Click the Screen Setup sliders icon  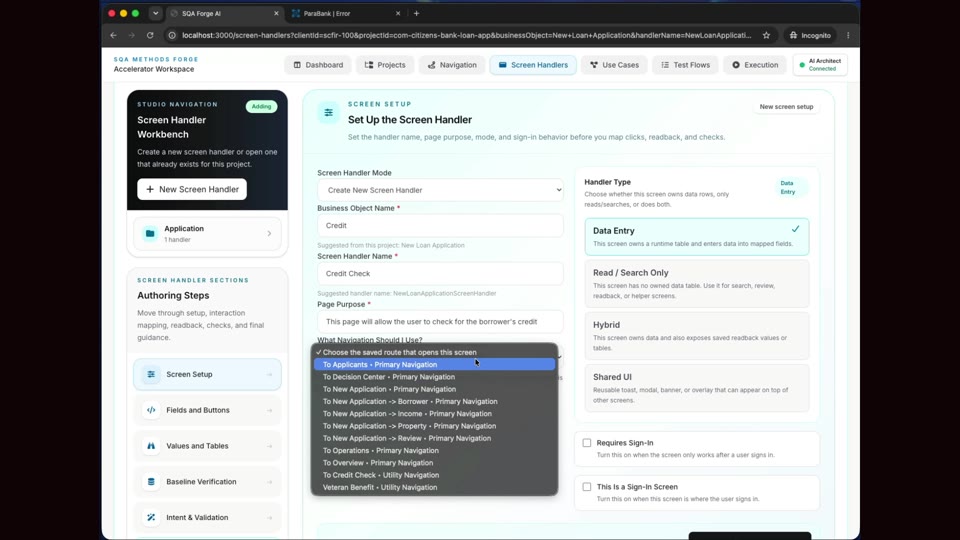[x=151, y=374]
